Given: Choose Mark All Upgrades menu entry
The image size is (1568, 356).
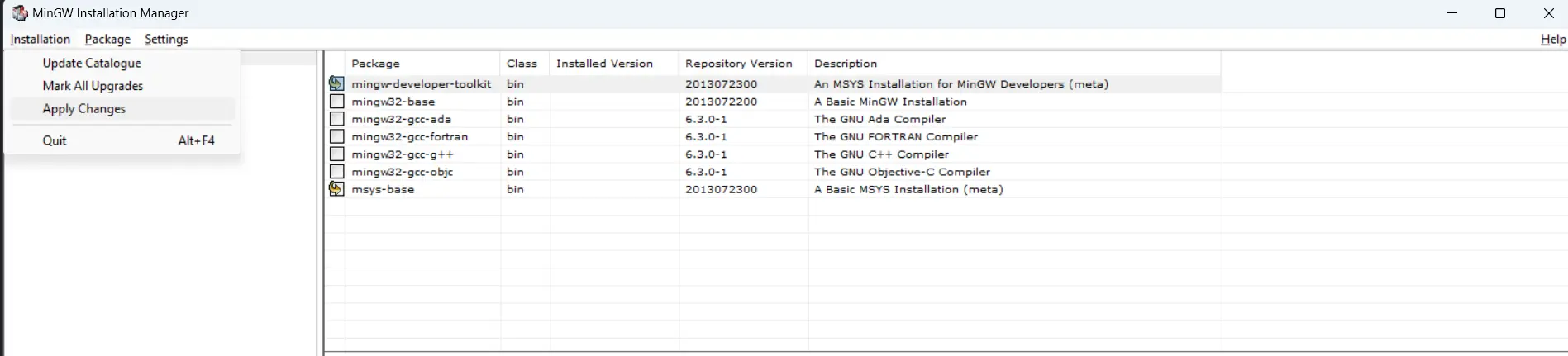Looking at the screenshot, I should coord(122,86).
